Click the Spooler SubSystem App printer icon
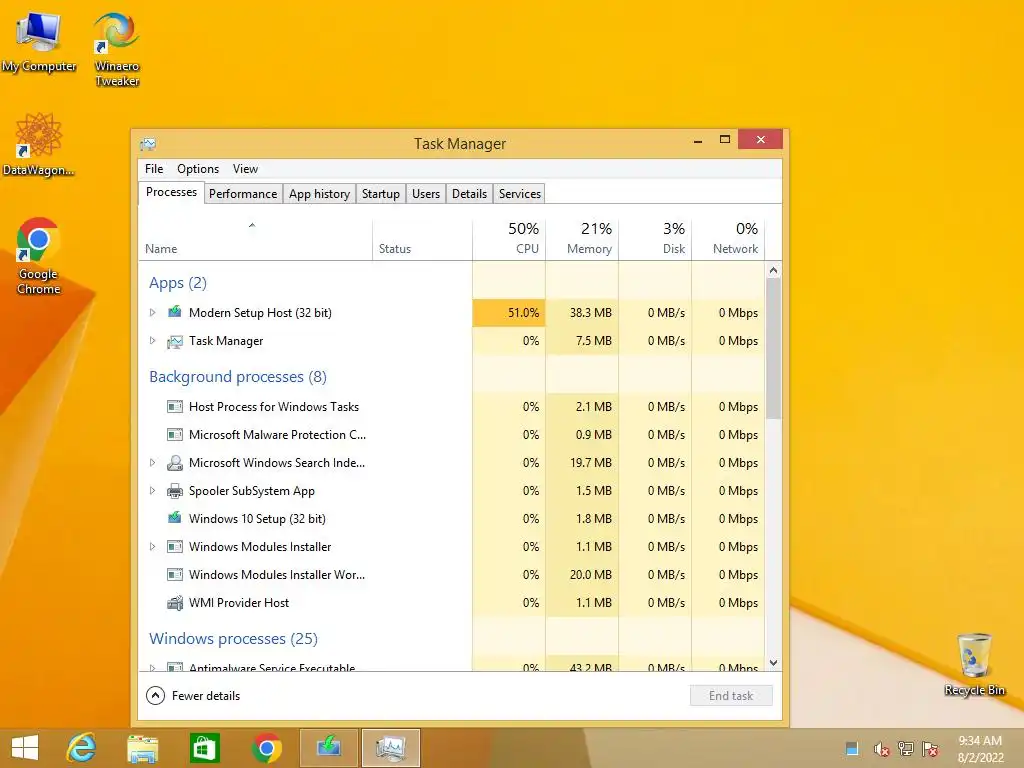Screen dimensions: 1024x768 [174, 491]
